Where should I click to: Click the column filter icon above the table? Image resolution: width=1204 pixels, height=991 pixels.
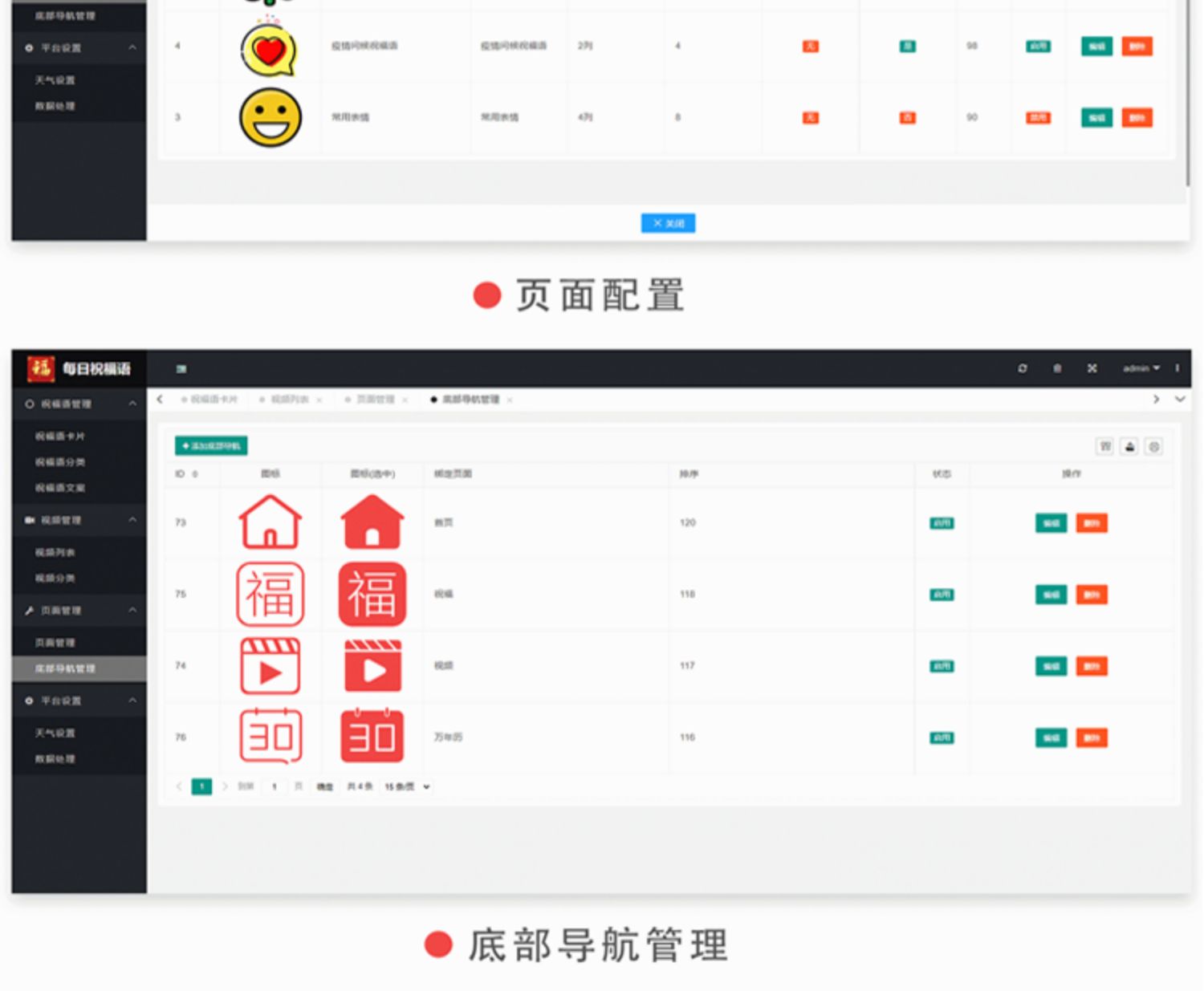pyautogui.click(x=1105, y=446)
